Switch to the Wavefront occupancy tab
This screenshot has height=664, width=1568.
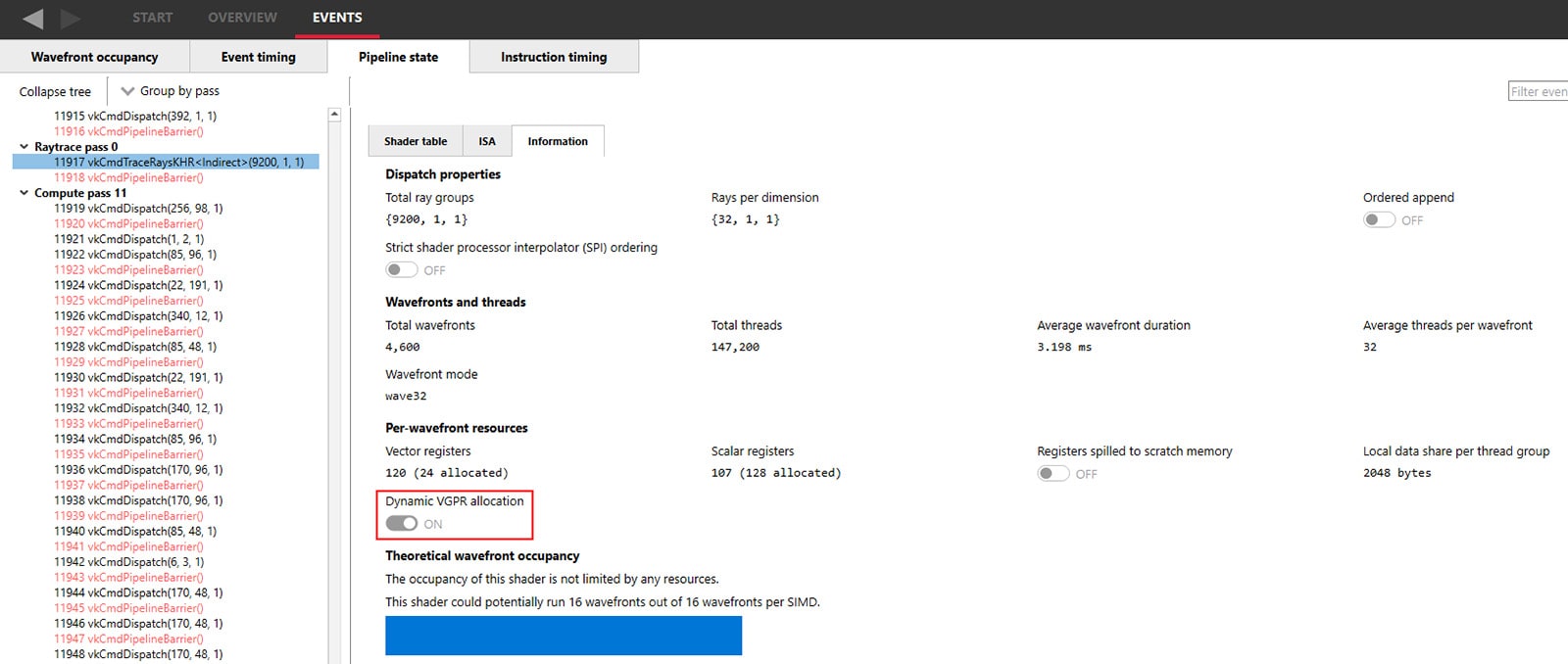click(x=94, y=57)
